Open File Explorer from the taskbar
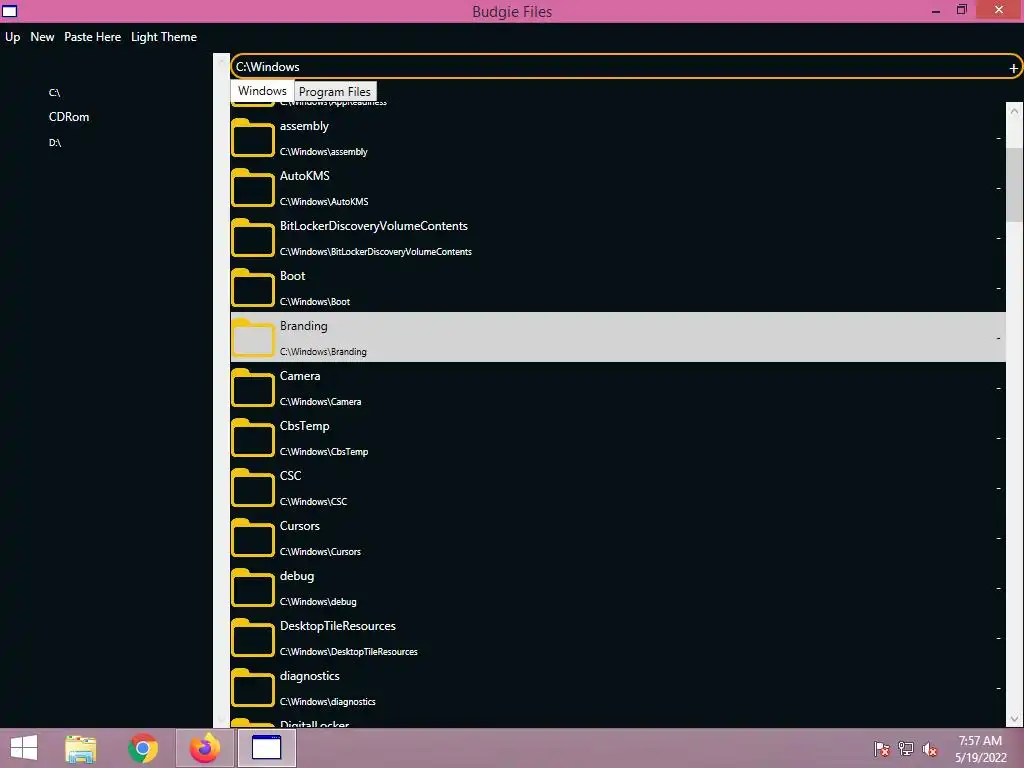This screenshot has width=1024, height=768. [x=80, y=748]
